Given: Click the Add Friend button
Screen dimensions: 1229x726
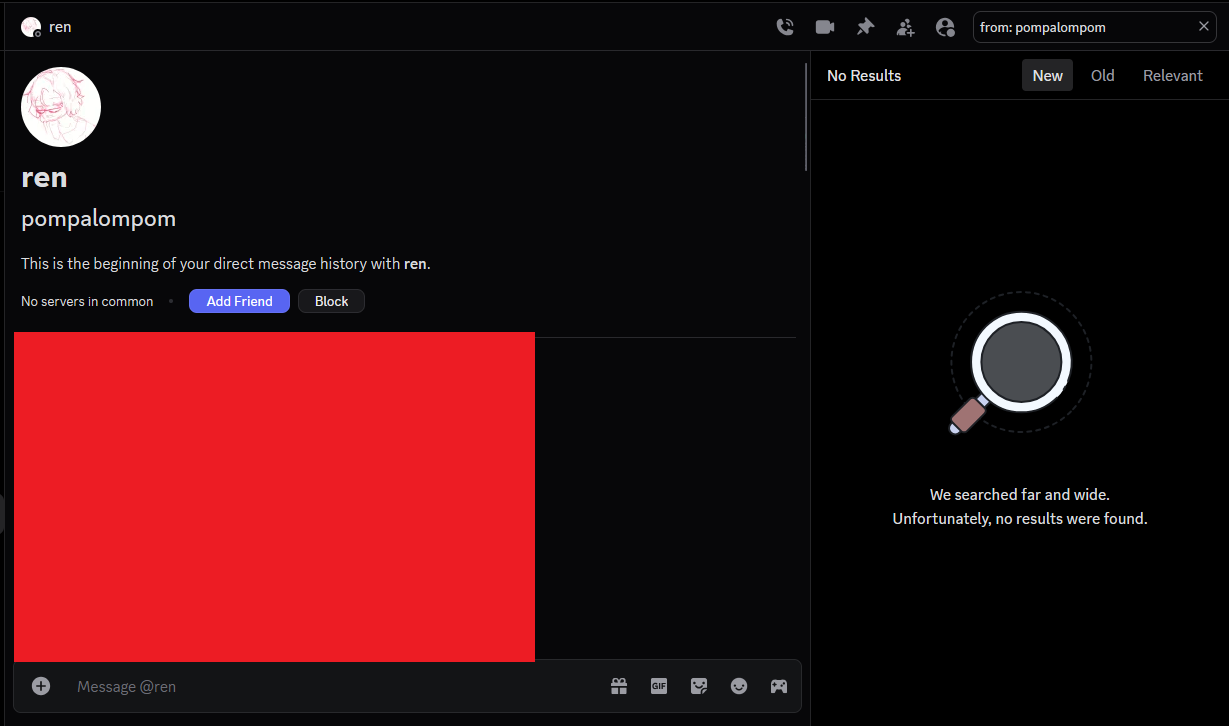Looking at the screenshot, I should 239,301.
